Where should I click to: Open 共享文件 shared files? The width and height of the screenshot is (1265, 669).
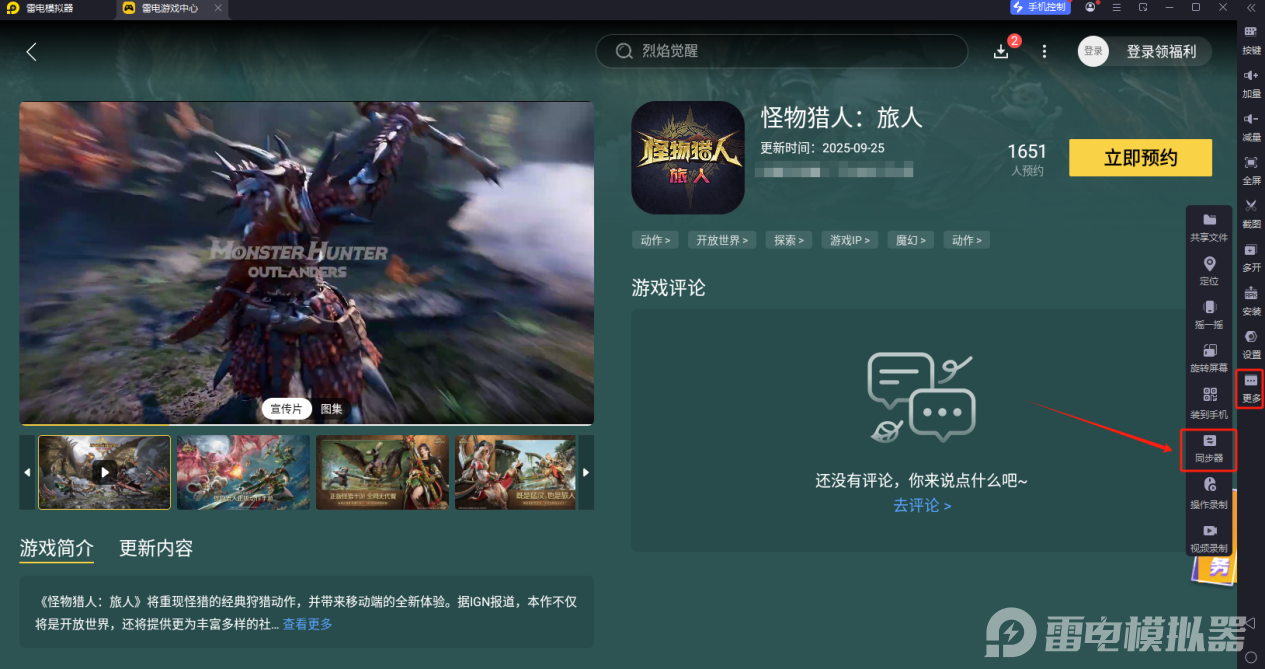(x=1209, y=227)
